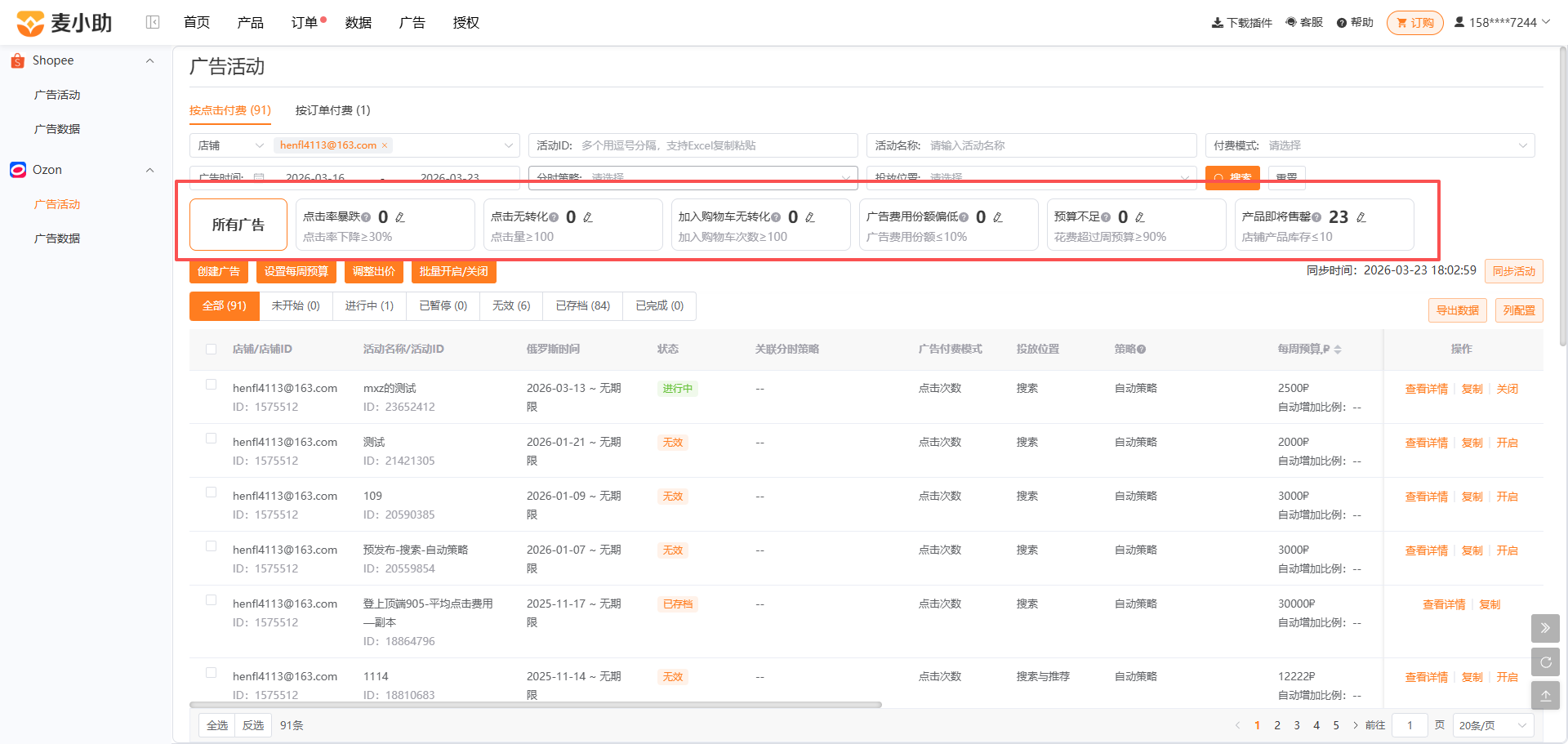Show help tooltip for 广告费用份额偏低

point(964,217)
